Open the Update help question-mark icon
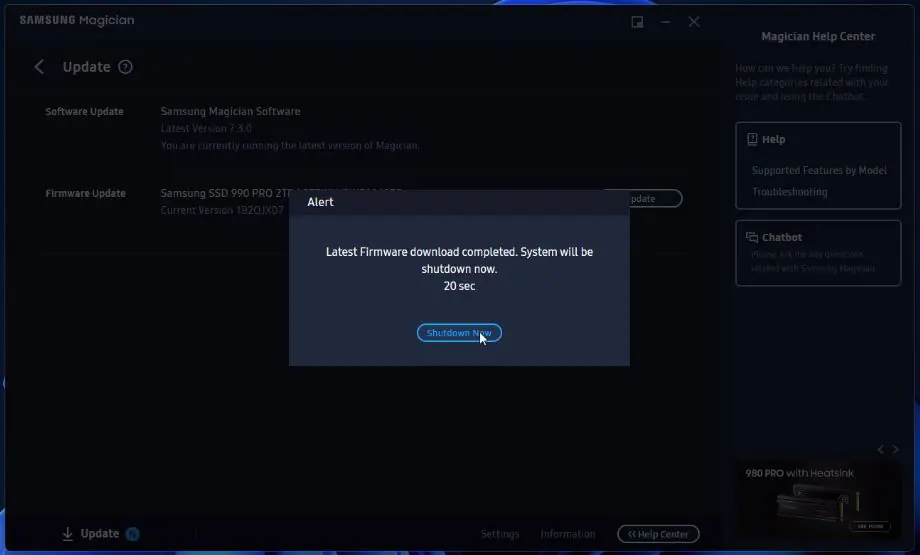 point(125,67)
